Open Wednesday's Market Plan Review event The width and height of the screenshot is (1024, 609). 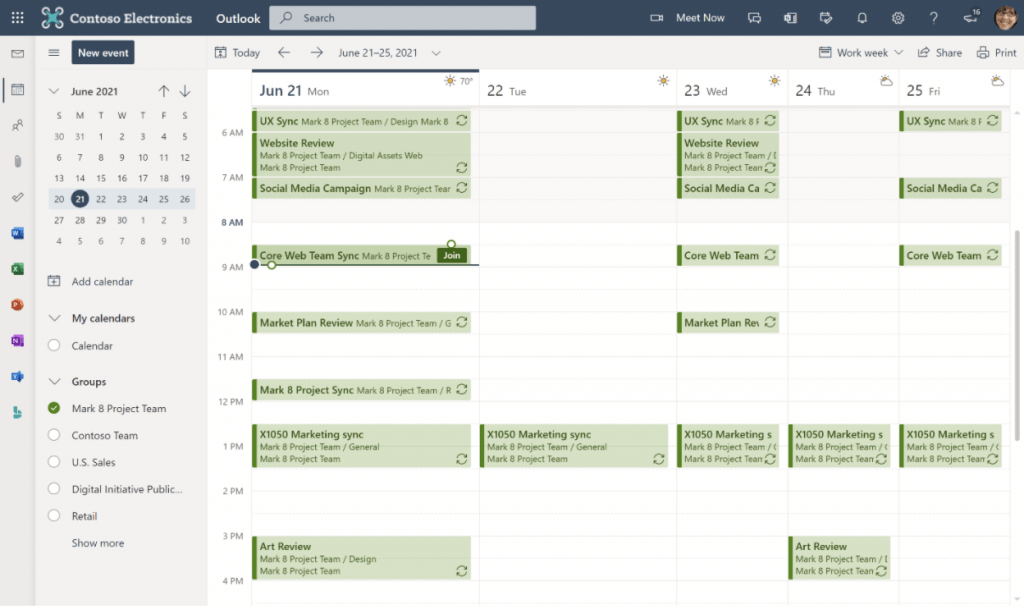(728, 322)
